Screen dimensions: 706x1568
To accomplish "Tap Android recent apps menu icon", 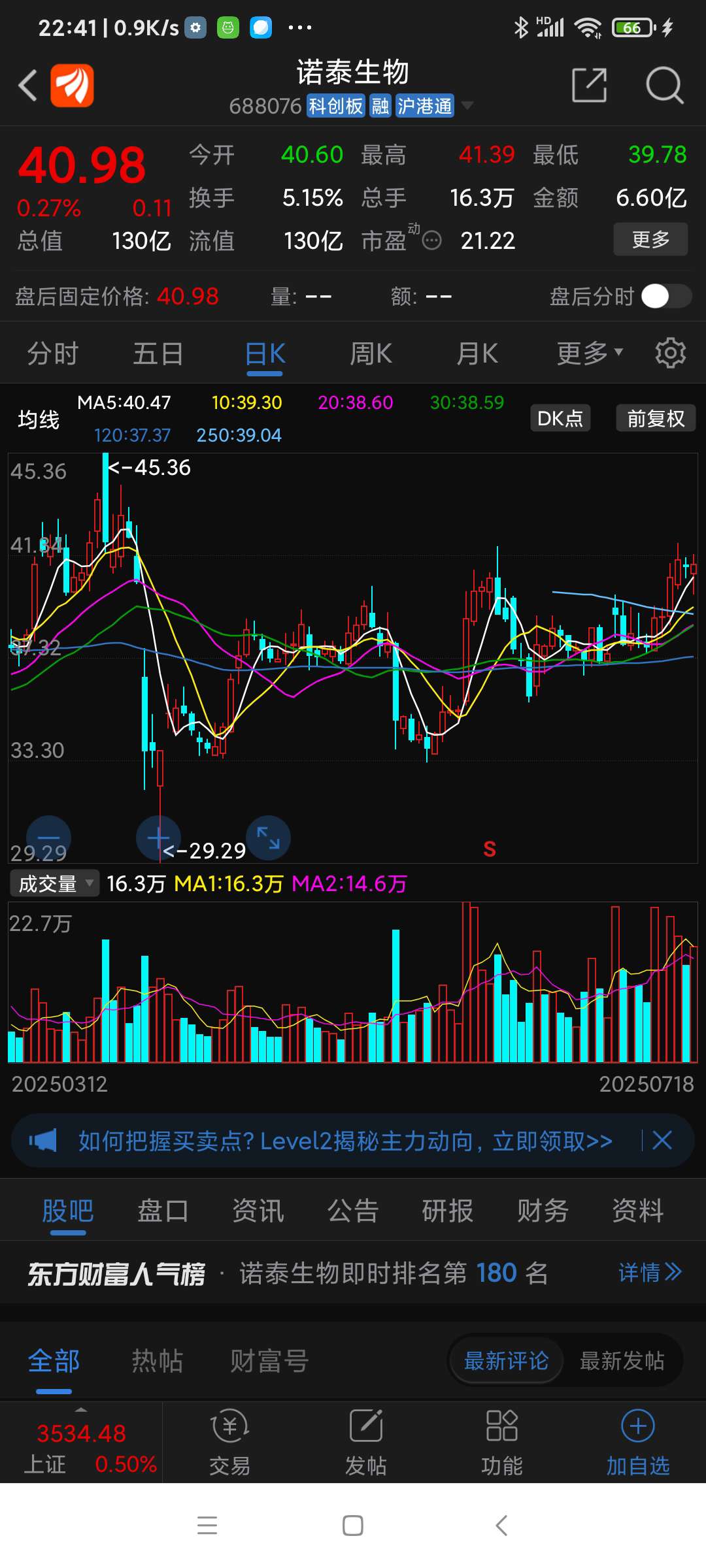I will tap(207, 1525).
